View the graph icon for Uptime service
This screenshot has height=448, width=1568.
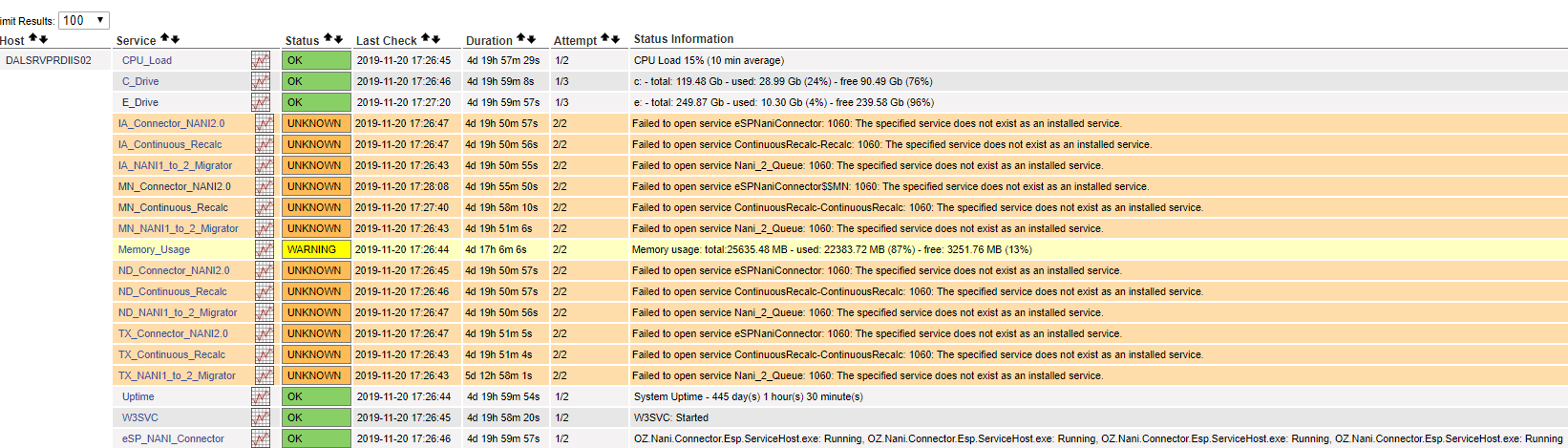261,396
